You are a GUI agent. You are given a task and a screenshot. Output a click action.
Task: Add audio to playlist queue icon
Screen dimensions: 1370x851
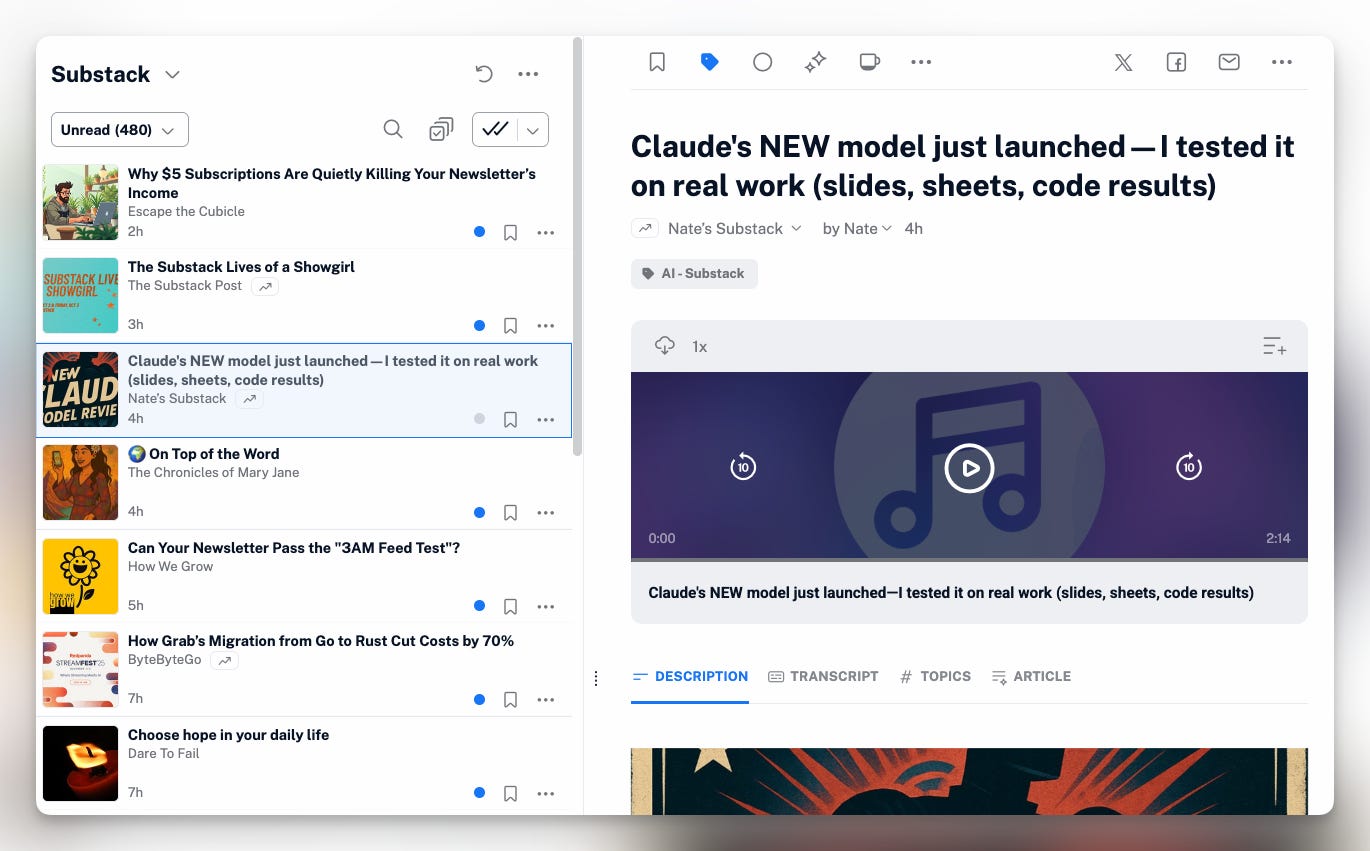[1274, 347]
